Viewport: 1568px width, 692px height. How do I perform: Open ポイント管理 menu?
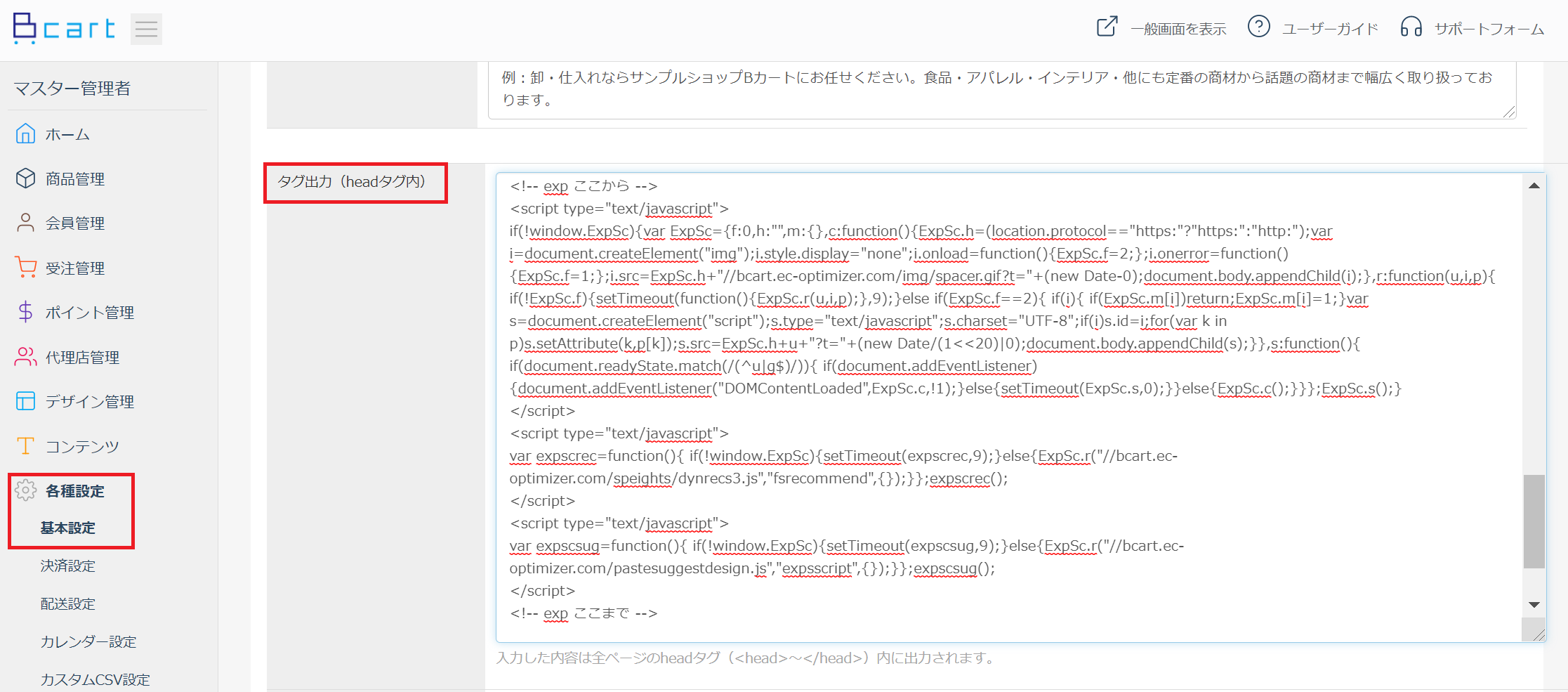[90, 313]
